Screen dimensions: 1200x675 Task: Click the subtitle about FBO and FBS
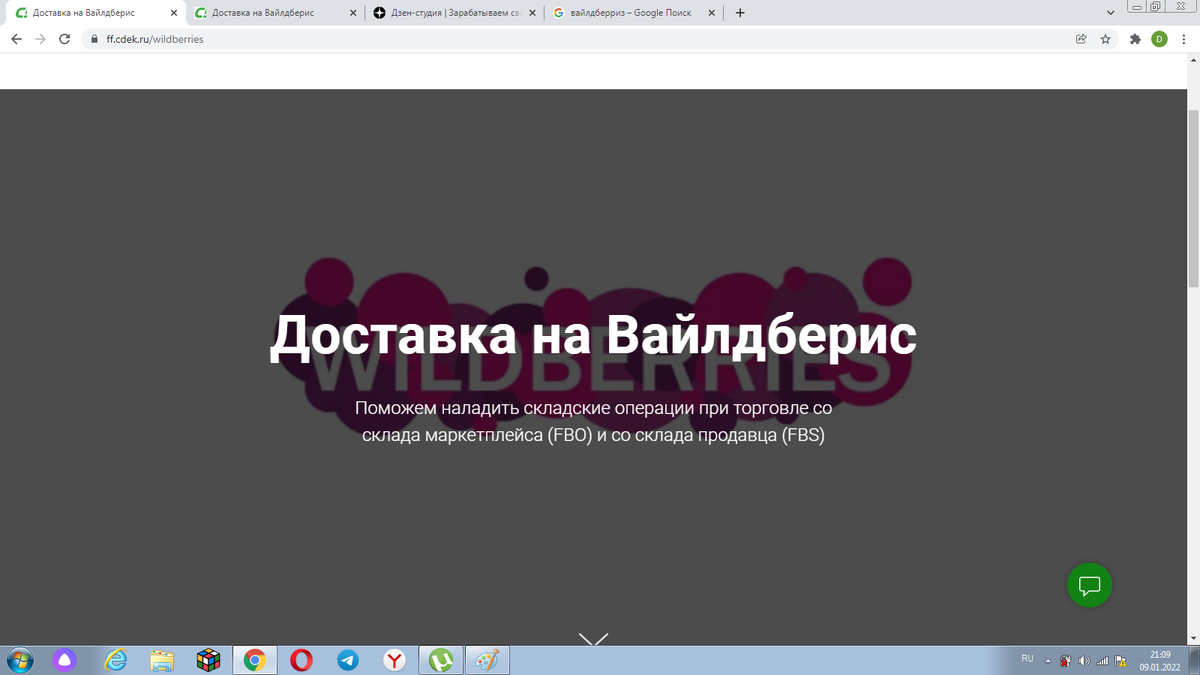pyautogui.click(x=593, y=422)
